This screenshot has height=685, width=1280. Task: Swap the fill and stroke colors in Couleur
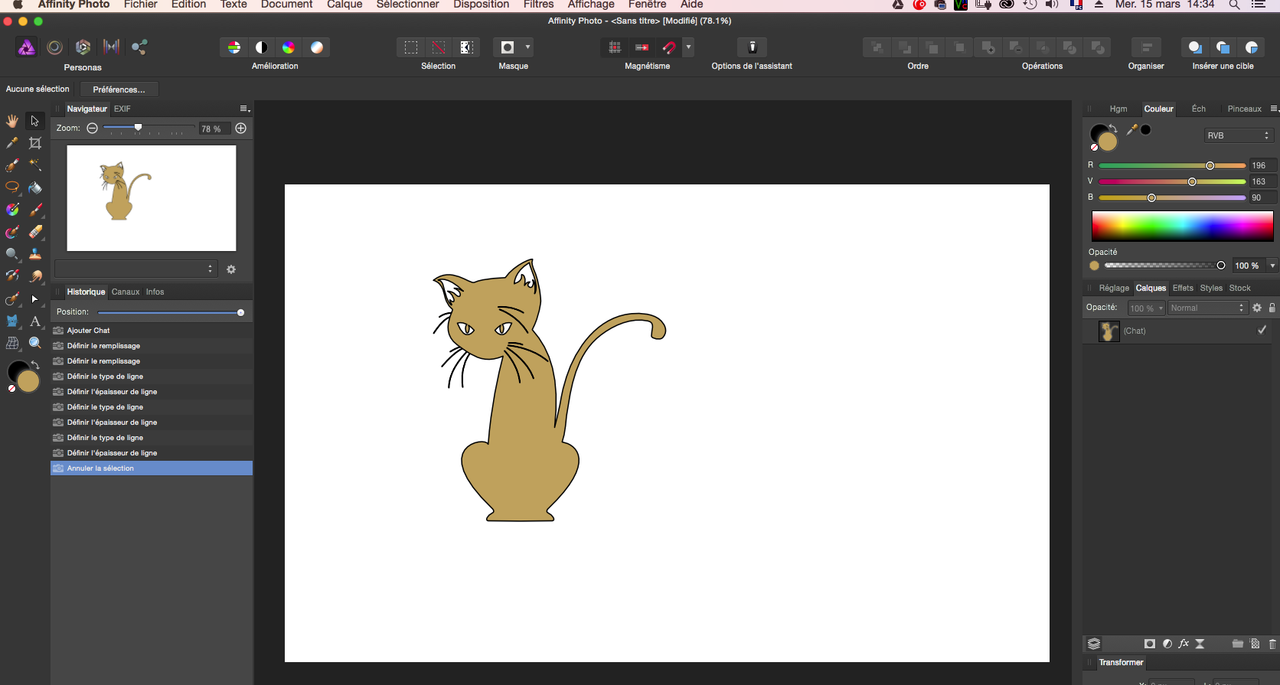point(1113,128)
